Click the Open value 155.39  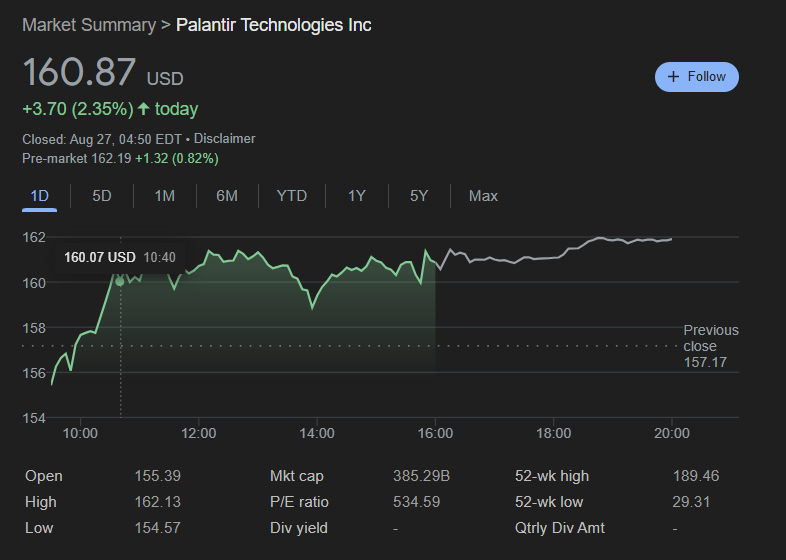point(157,476)
